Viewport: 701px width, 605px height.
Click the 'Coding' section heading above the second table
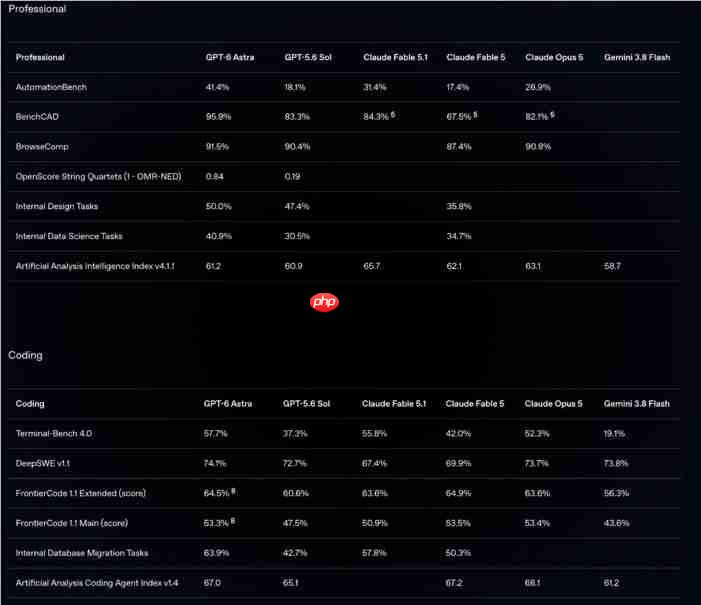click(25, 355)
